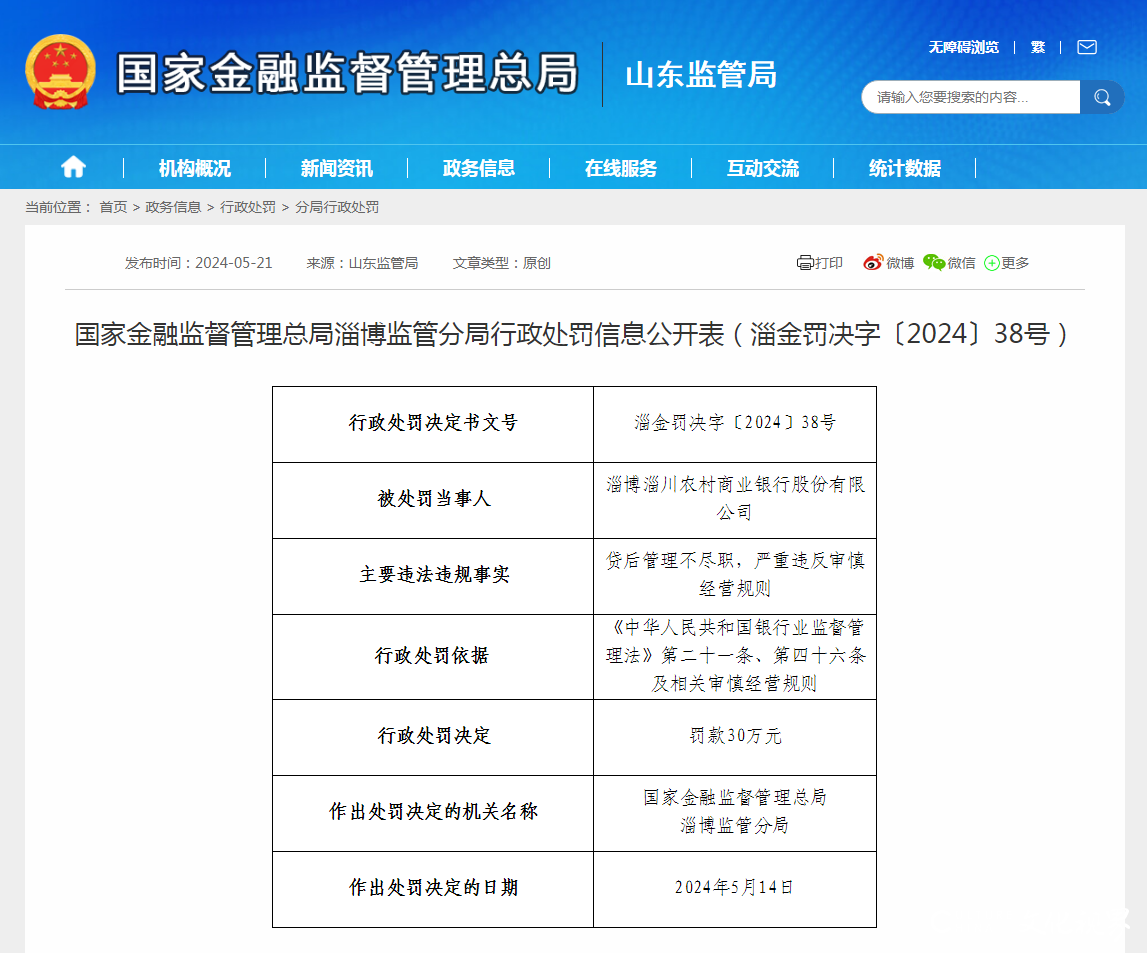This screenshot has width=1147, height=953.
Task: Click the 微博 share label
Action: [900, 263]
